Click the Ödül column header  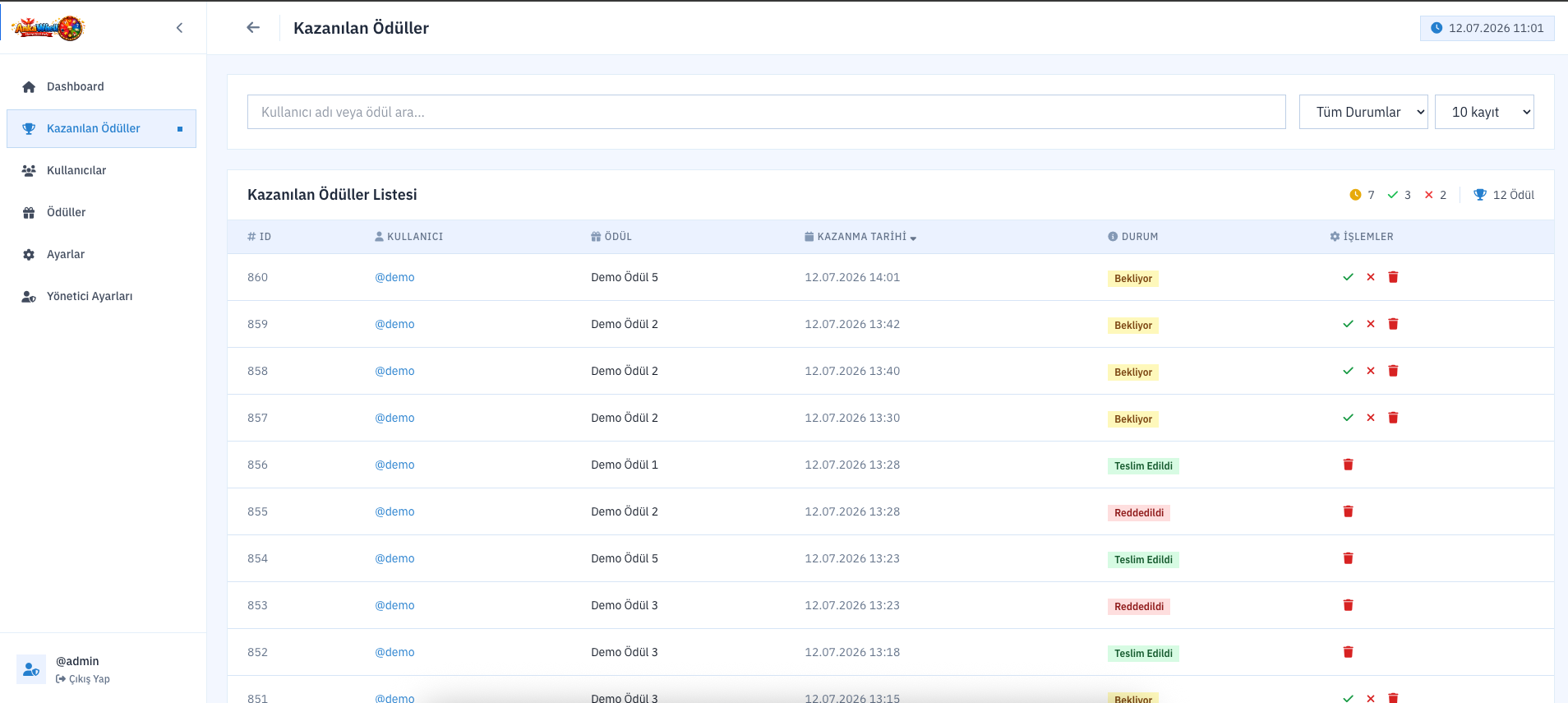tap(611, 237)
